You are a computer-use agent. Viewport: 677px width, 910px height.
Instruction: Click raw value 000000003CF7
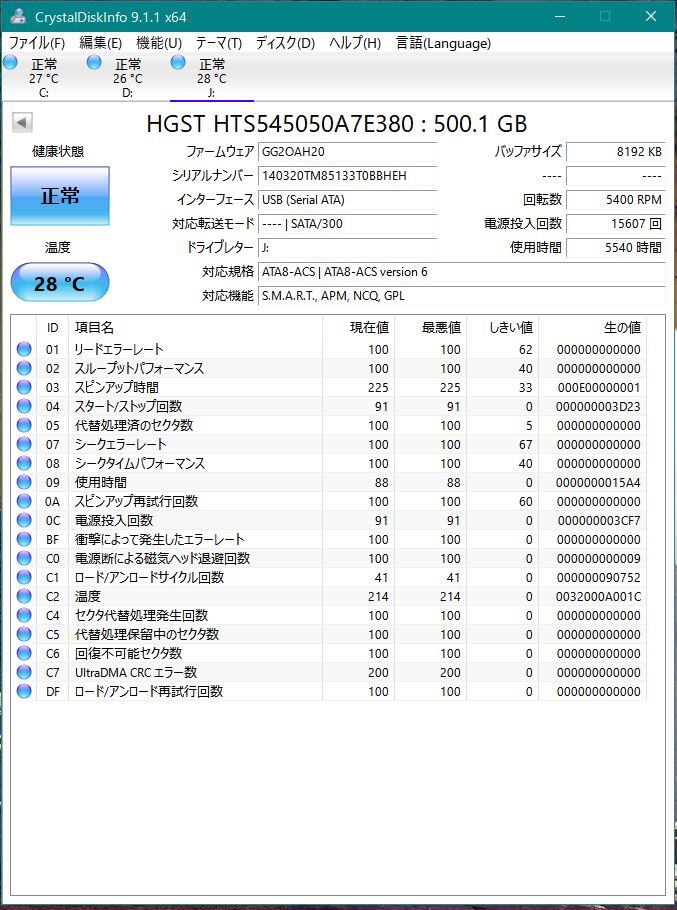click(x=599, y=521)
